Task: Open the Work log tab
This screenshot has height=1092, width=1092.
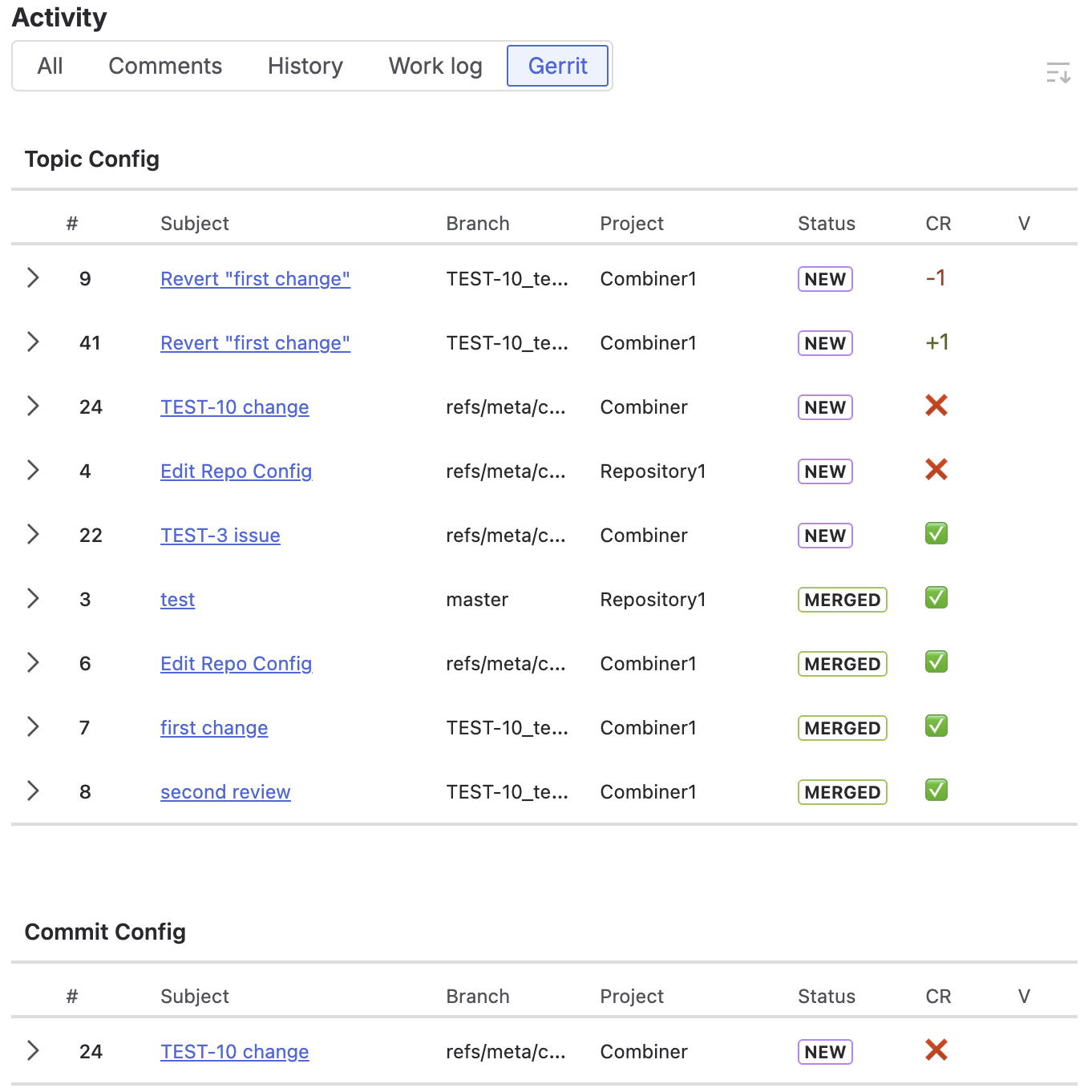Action: [435, 66]
